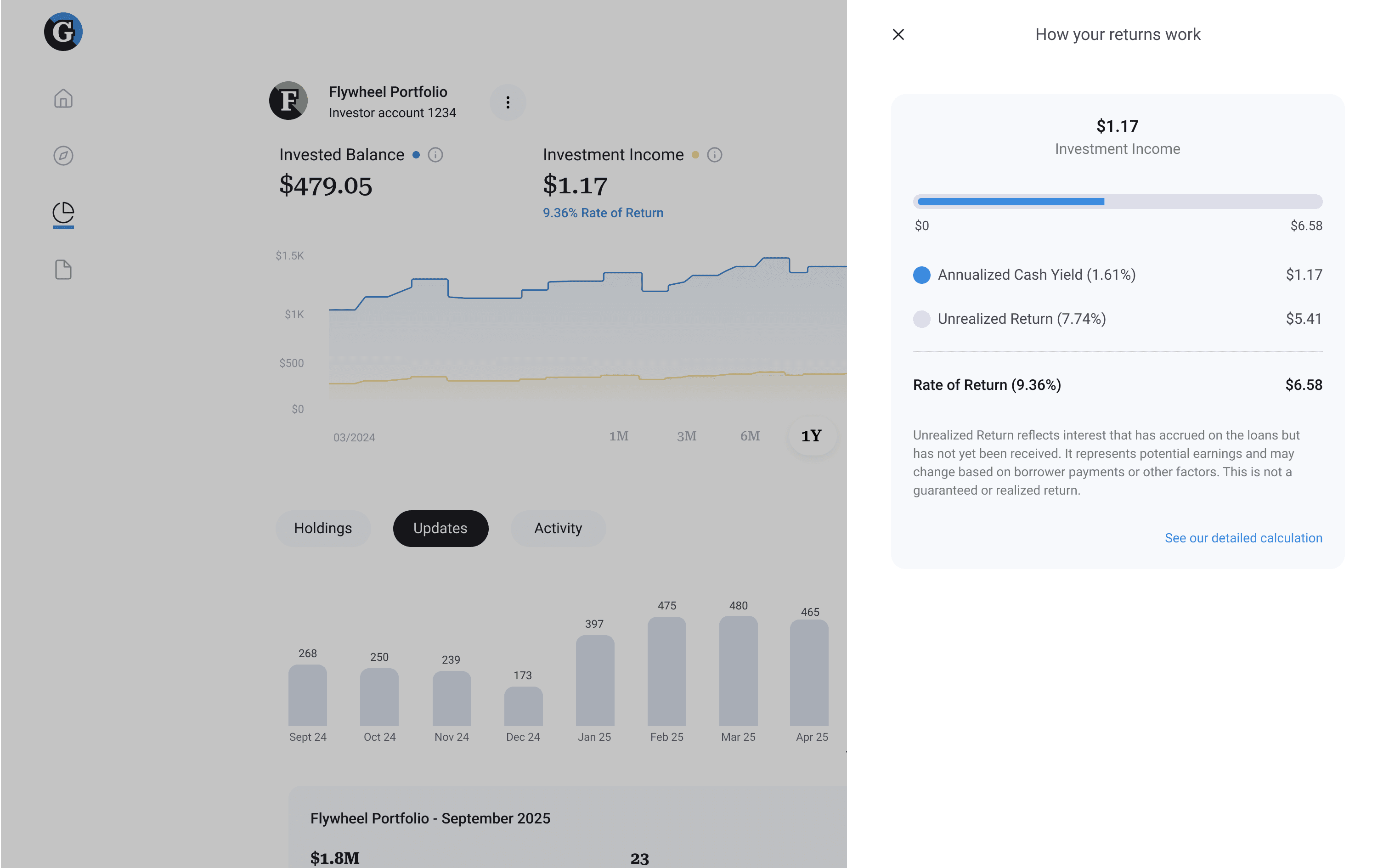Select the 3M chart range
This screenshot has width=1389, height=868.
[687, 436]
